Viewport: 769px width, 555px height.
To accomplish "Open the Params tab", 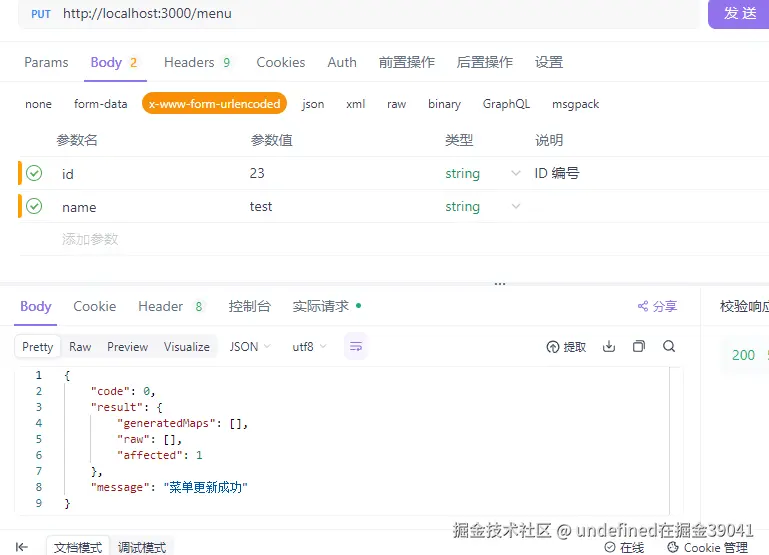I will coord(46,62).
